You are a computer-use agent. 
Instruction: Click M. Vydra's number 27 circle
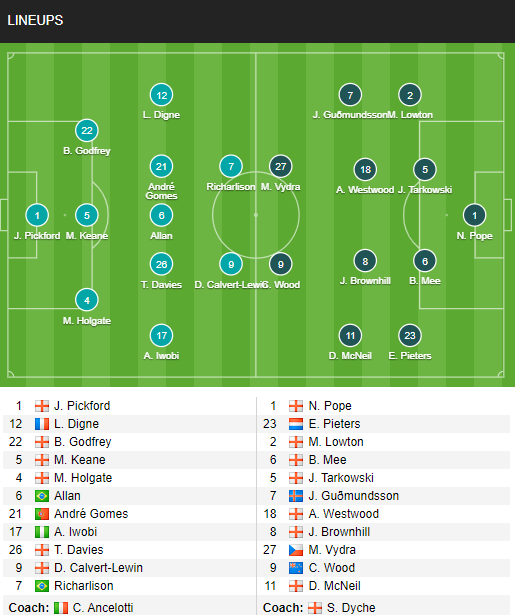(280, 166)
